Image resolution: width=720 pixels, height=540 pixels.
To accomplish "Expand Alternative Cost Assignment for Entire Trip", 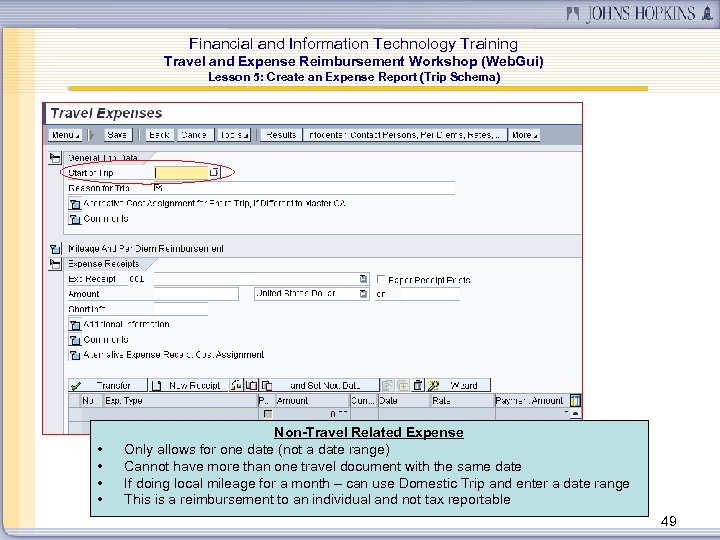I will pos(74,203).
